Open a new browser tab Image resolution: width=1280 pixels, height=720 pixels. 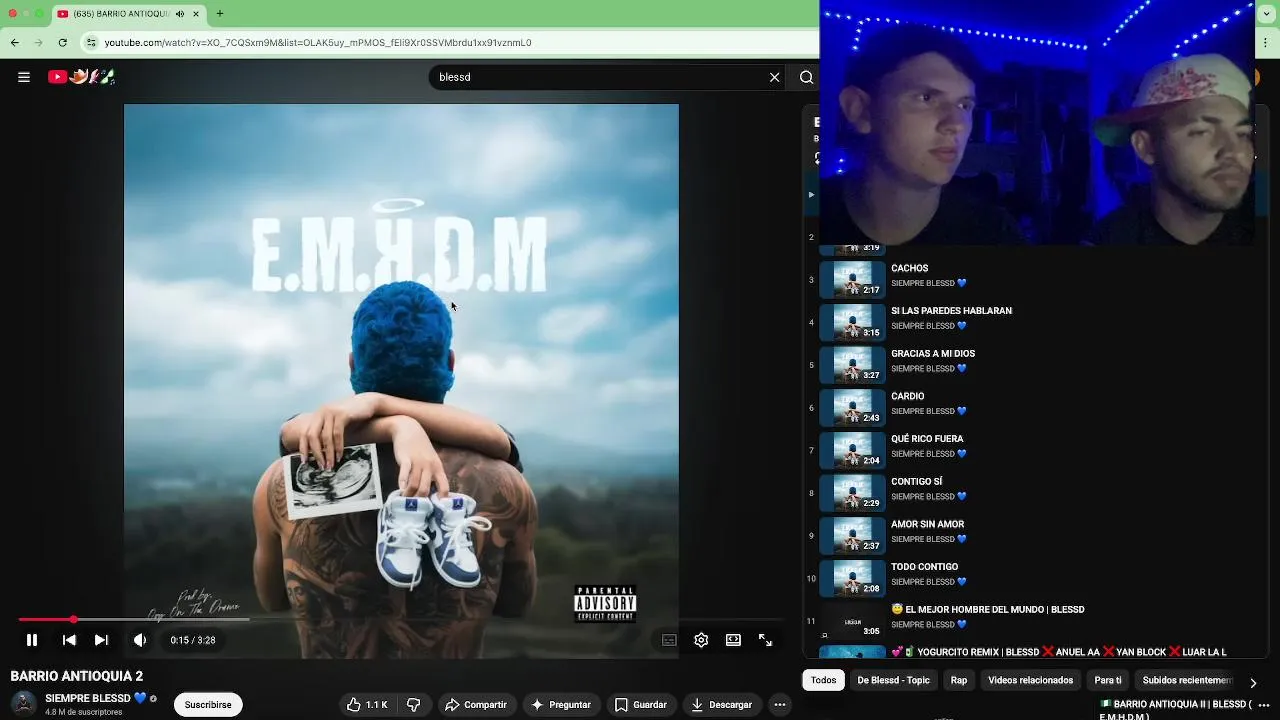[219, 14]
